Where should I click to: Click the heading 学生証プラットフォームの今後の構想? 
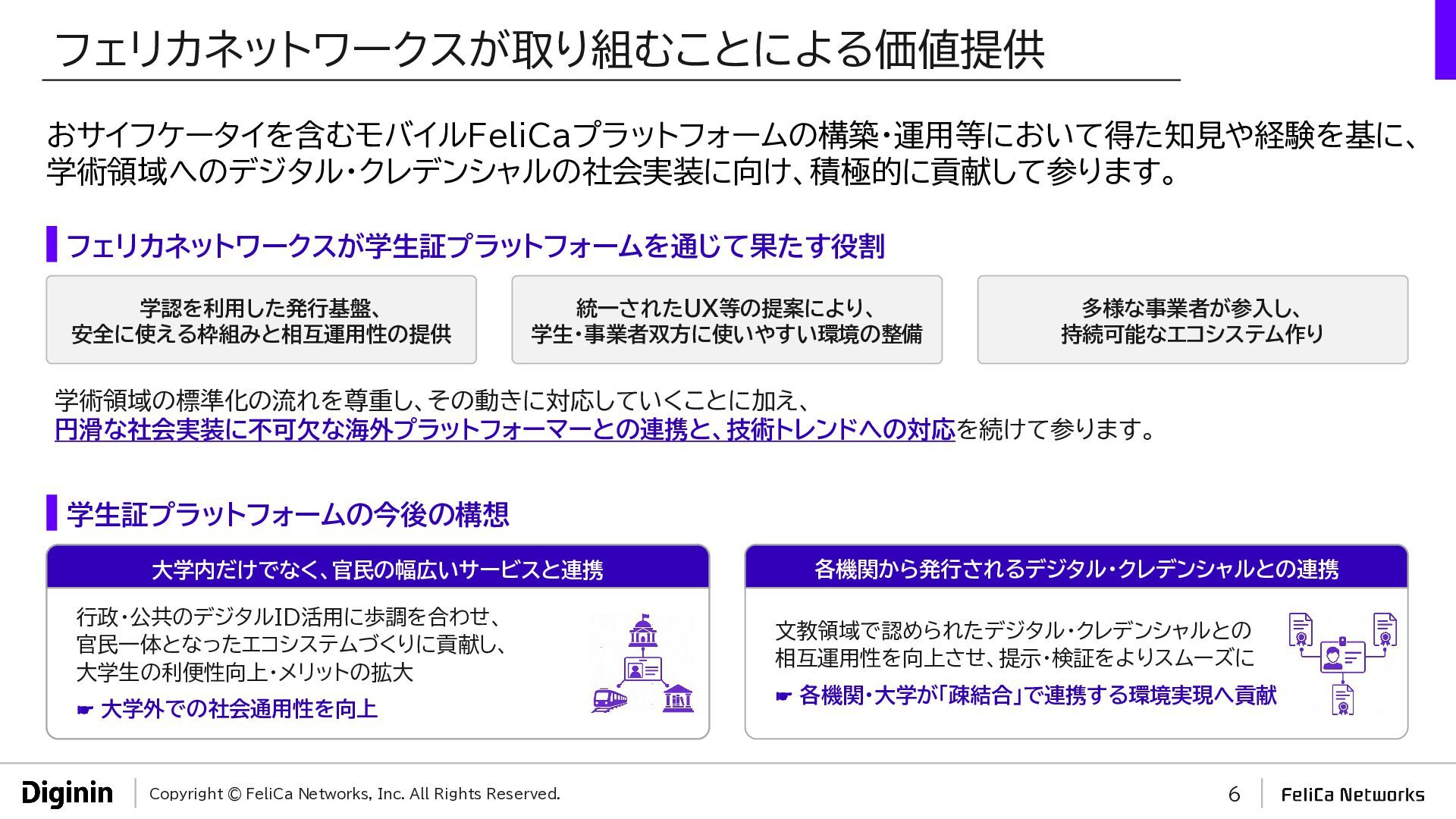[x=288, y=514]
